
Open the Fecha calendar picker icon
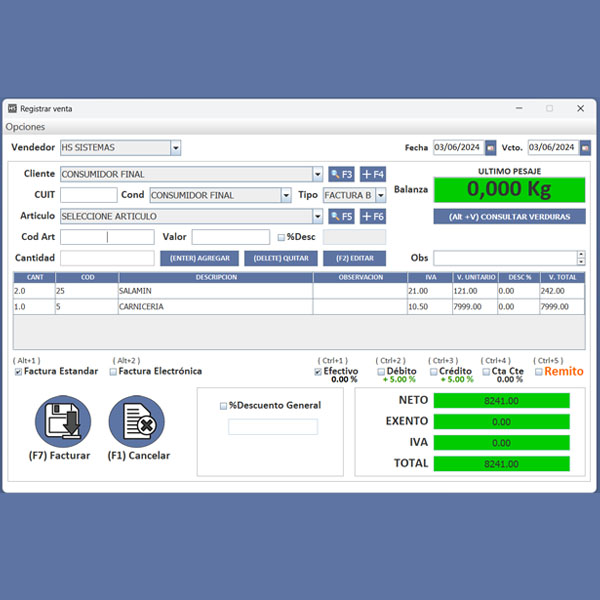[490, 148]
